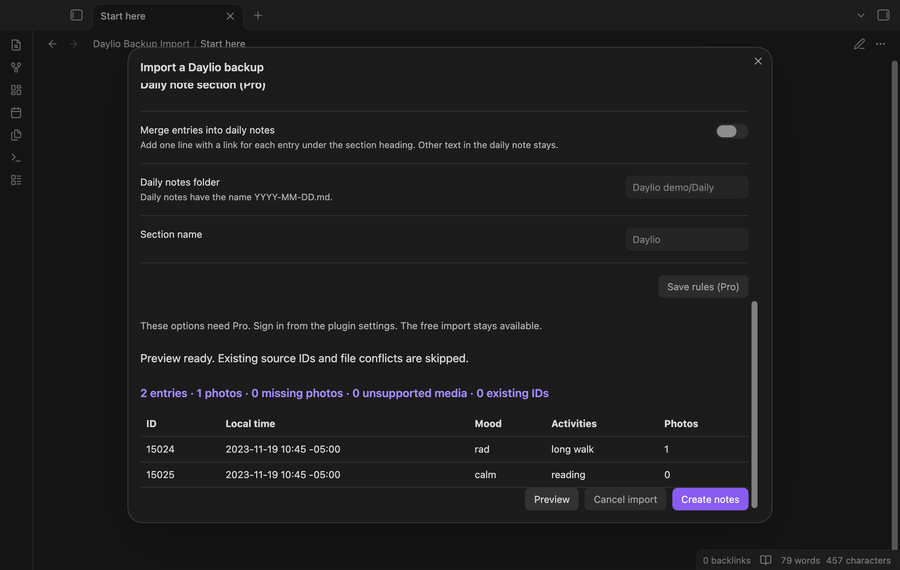Select entry ID 15024

click(160, 449)
